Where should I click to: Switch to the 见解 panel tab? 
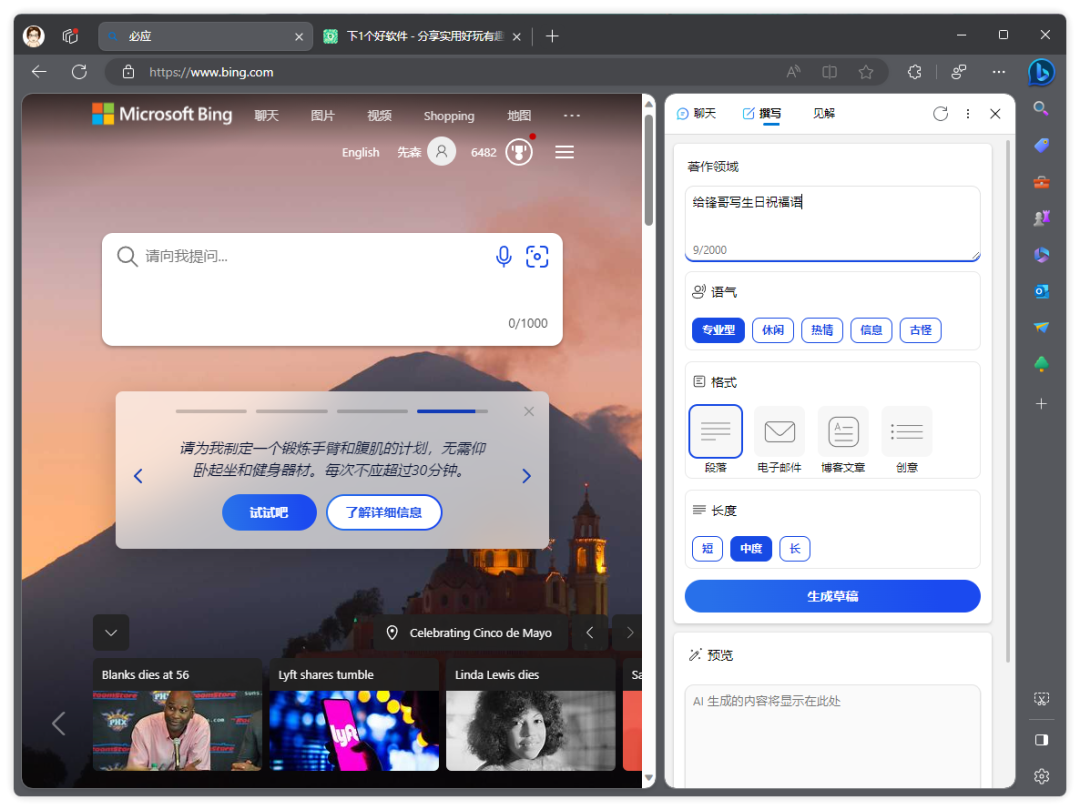[x=824, y=113]
